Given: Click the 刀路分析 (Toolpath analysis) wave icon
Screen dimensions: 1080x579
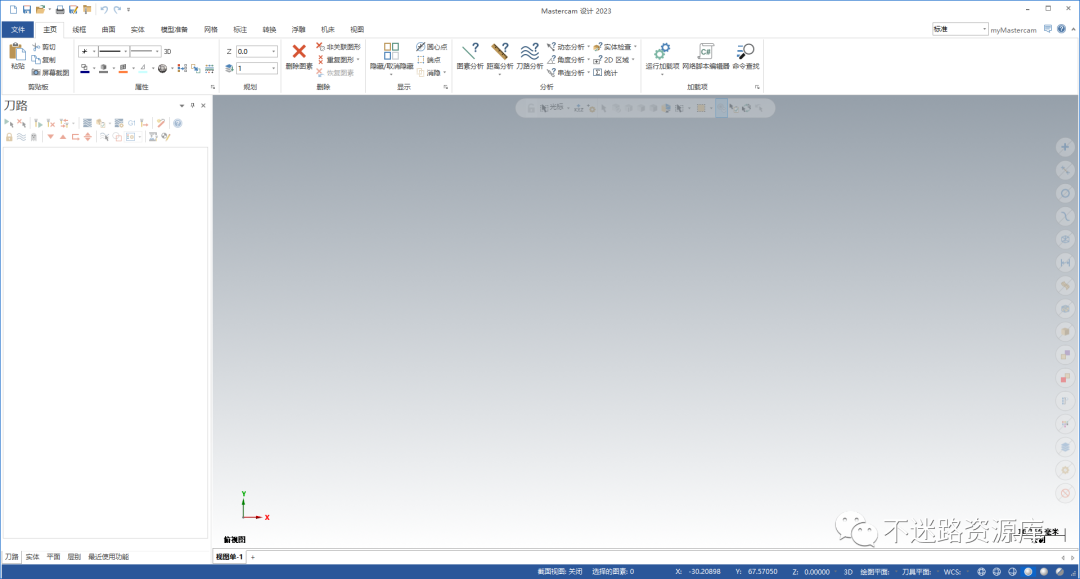Looking at the screenshot, I should (530, 52).
